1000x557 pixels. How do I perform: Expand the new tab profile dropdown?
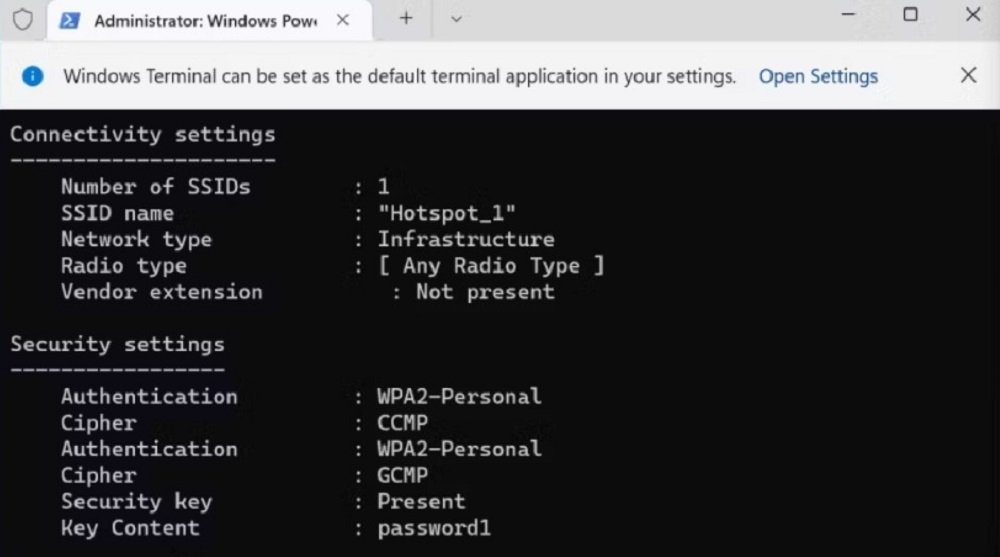(x=456, y=19)
